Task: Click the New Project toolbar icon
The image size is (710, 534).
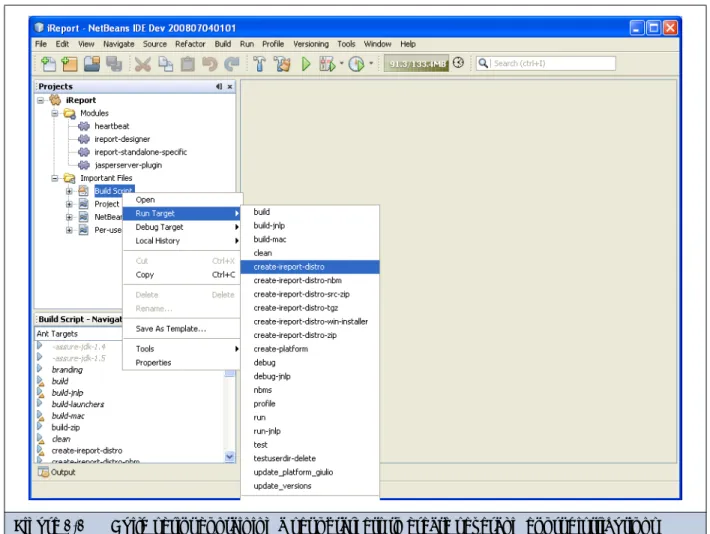Action: 69,64
